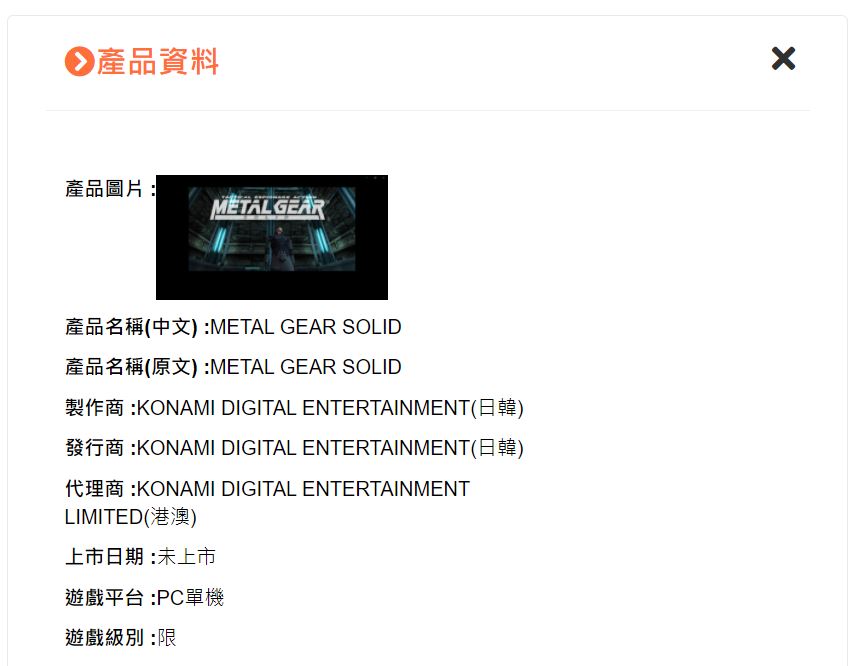Click the 限 game rating value
The height and width of the screenshot is (666, 857).
[x=167, y=638]
